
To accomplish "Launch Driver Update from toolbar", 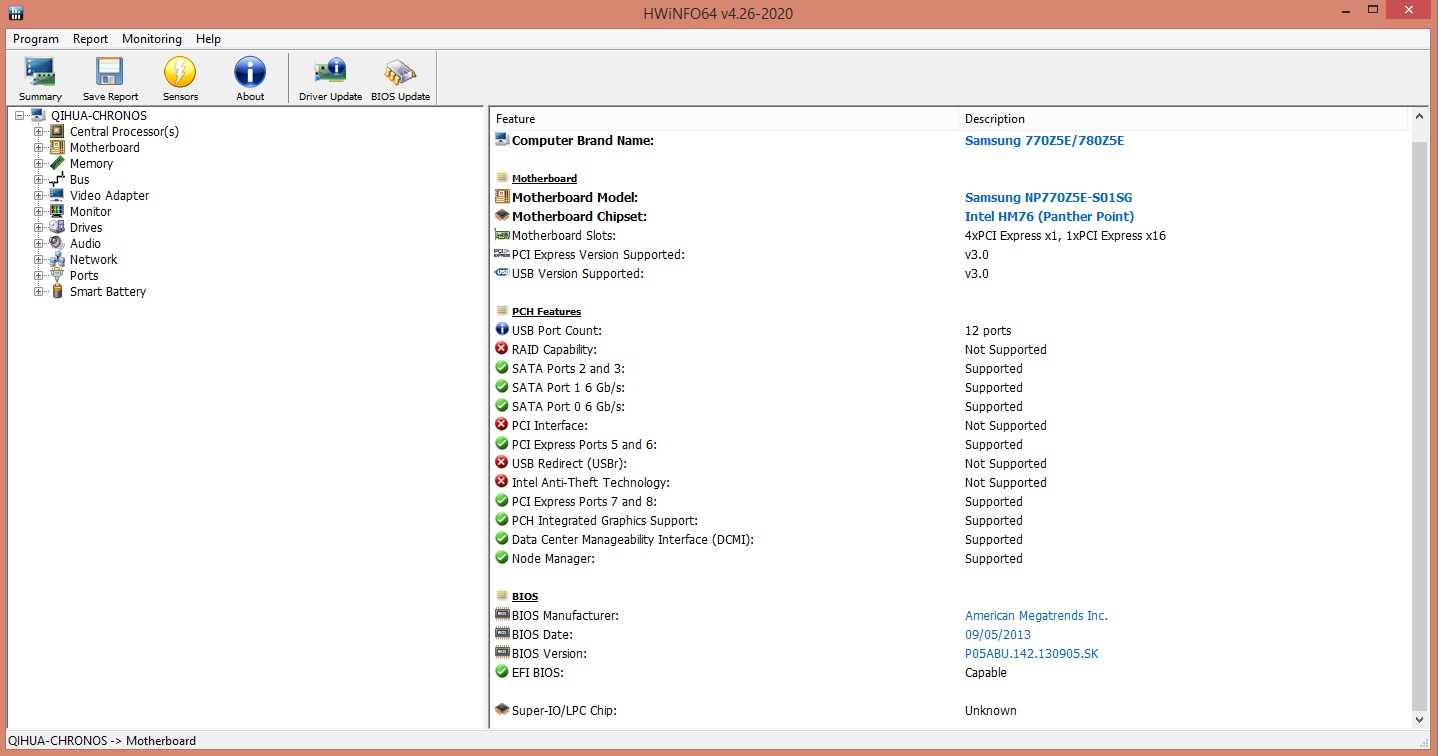I will coord(330,79).
